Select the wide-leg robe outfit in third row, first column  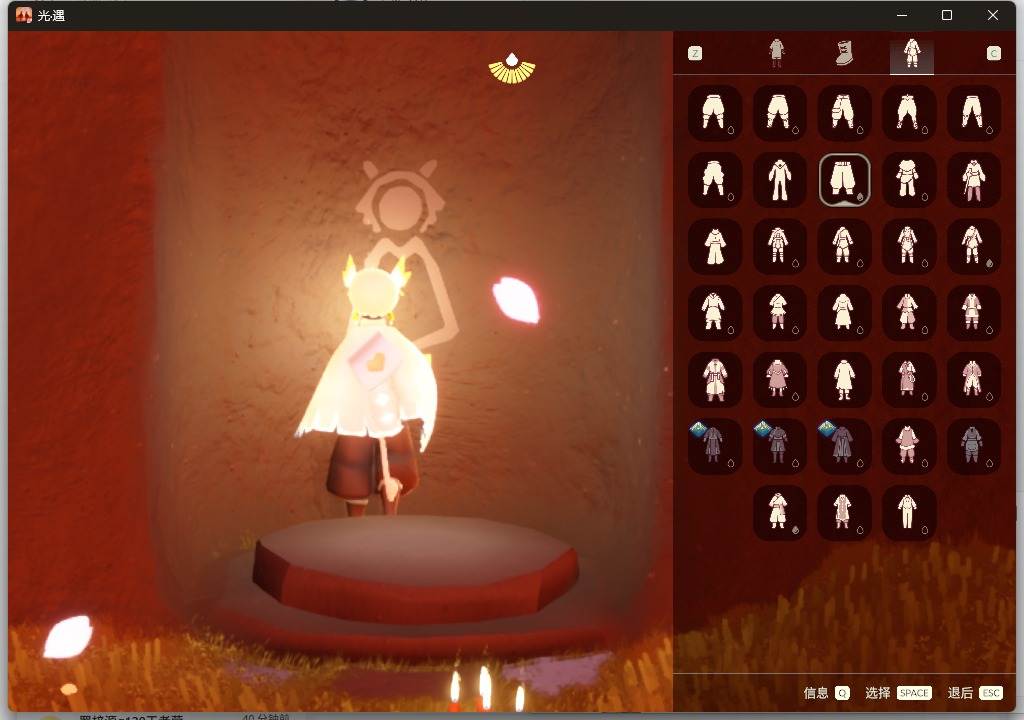pos(714,246)
